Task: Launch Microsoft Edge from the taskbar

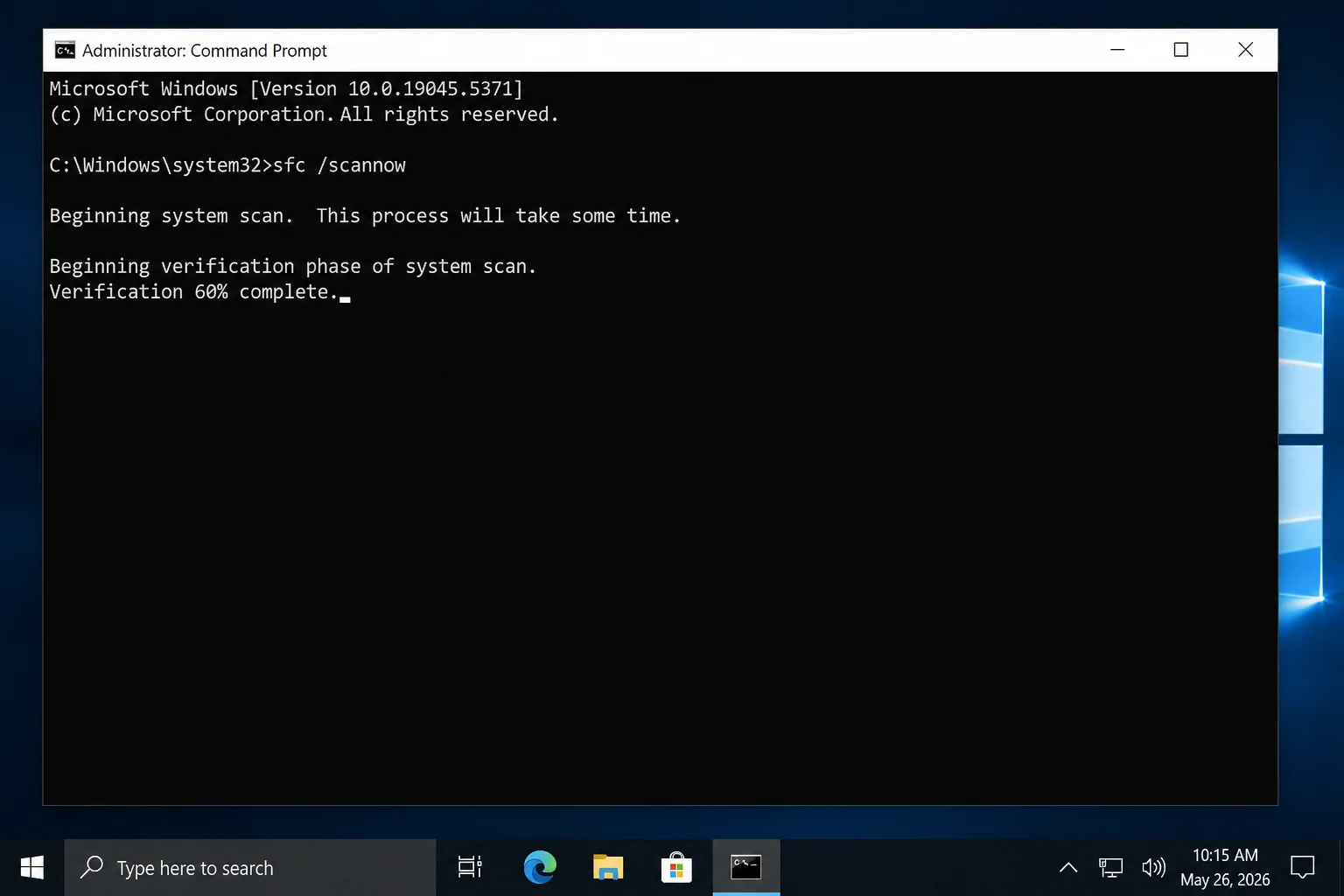Action: click(540, 867)
